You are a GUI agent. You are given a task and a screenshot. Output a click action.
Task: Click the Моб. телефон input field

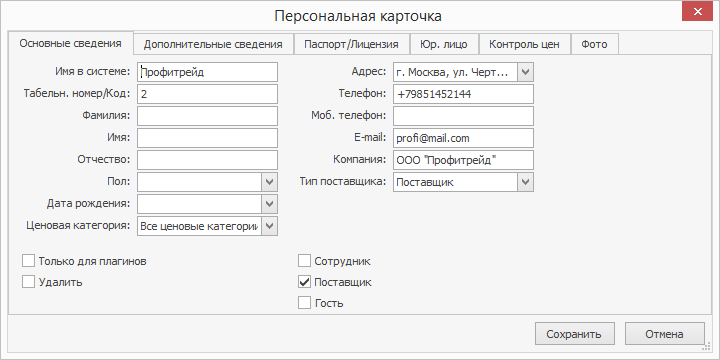click(463, 116)
